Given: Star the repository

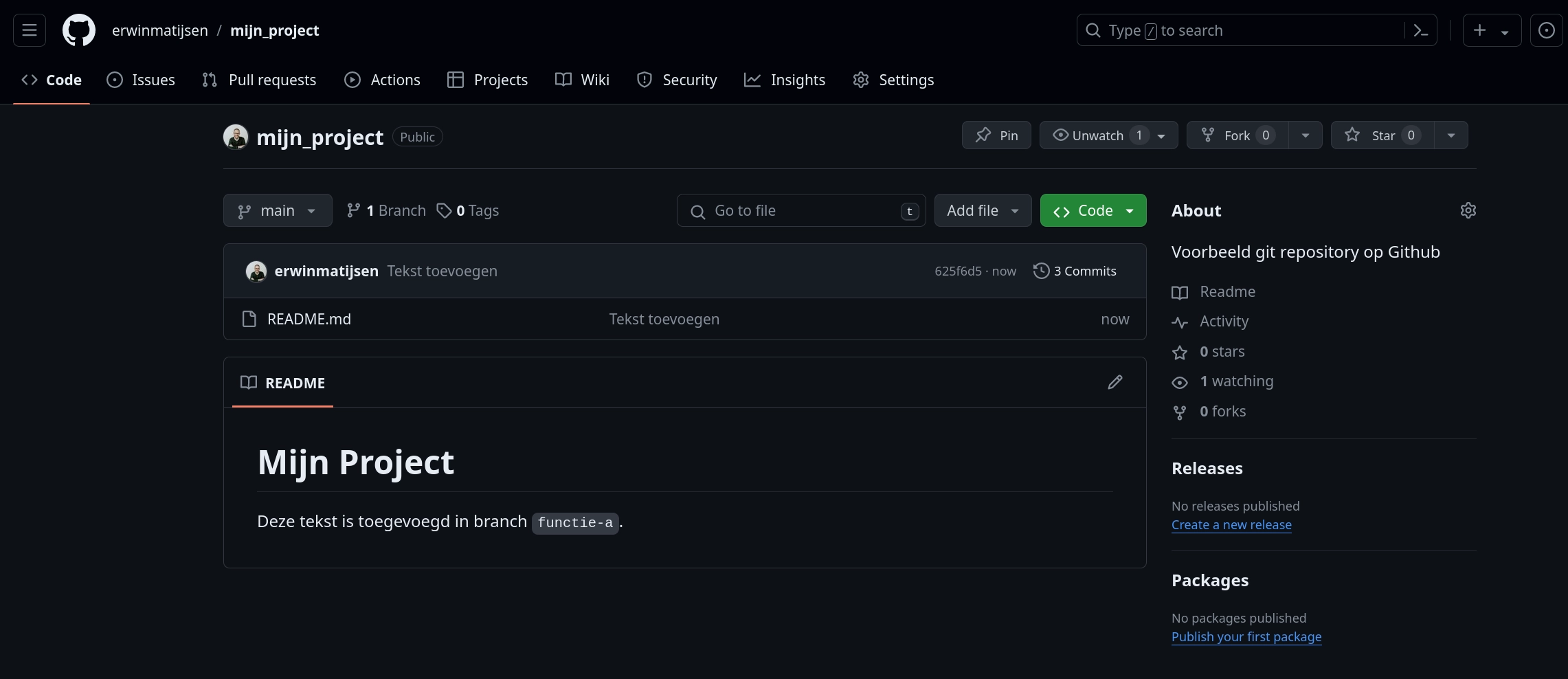Looking at the screenshot, I should click(1382, 135).
